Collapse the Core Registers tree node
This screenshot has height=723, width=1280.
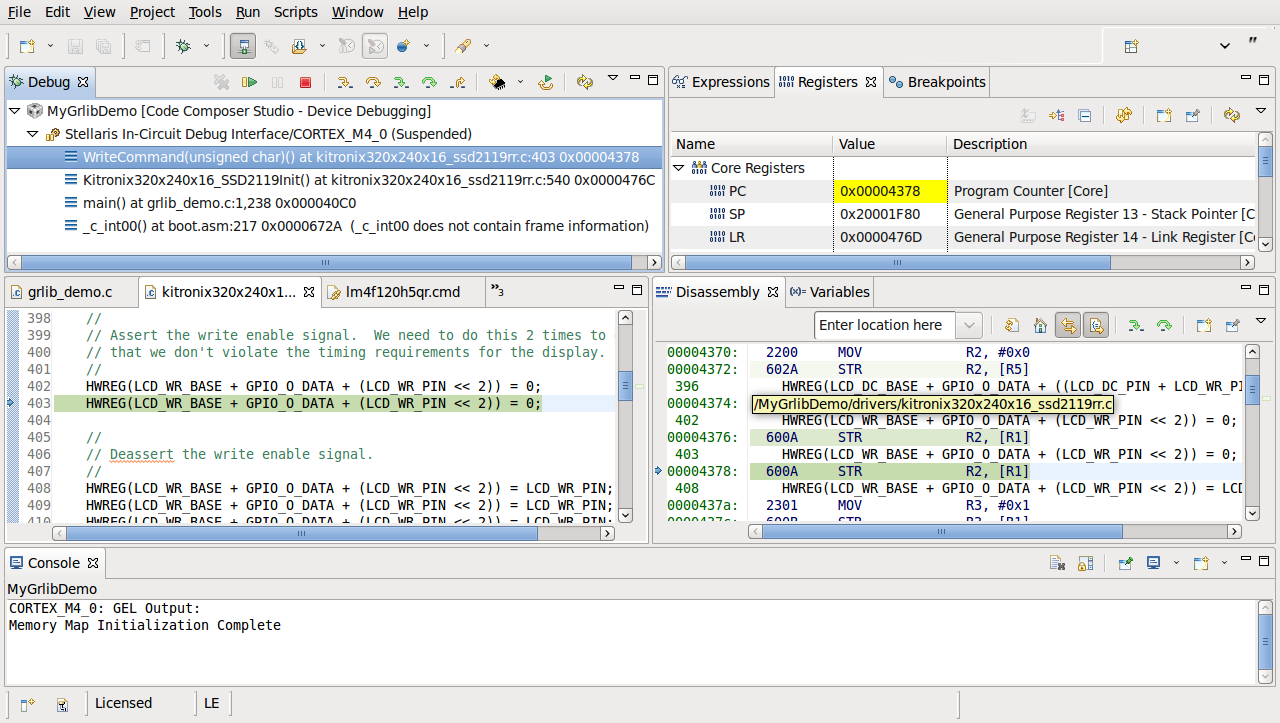coord(679,168)
